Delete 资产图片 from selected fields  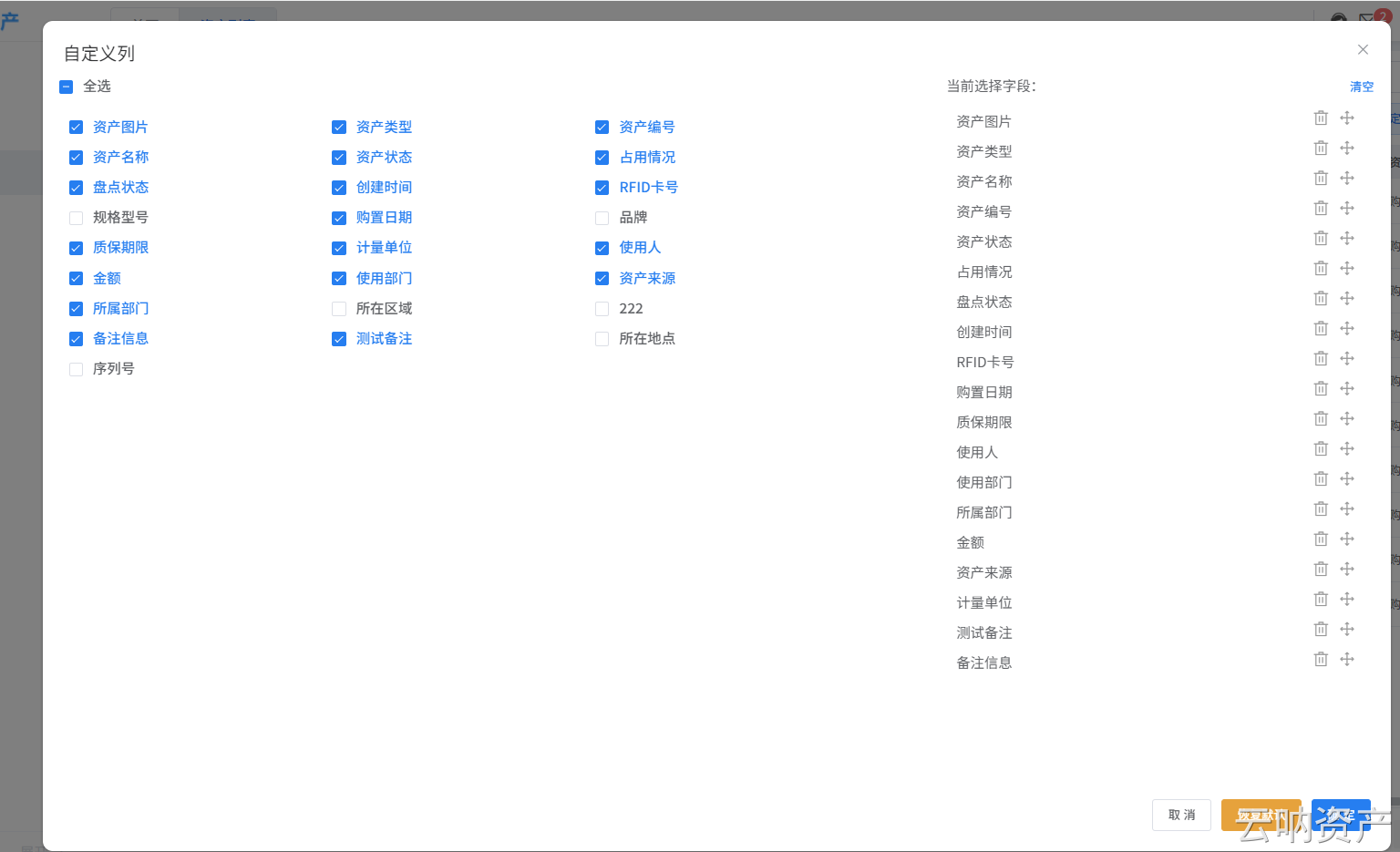coord(1321,118)
